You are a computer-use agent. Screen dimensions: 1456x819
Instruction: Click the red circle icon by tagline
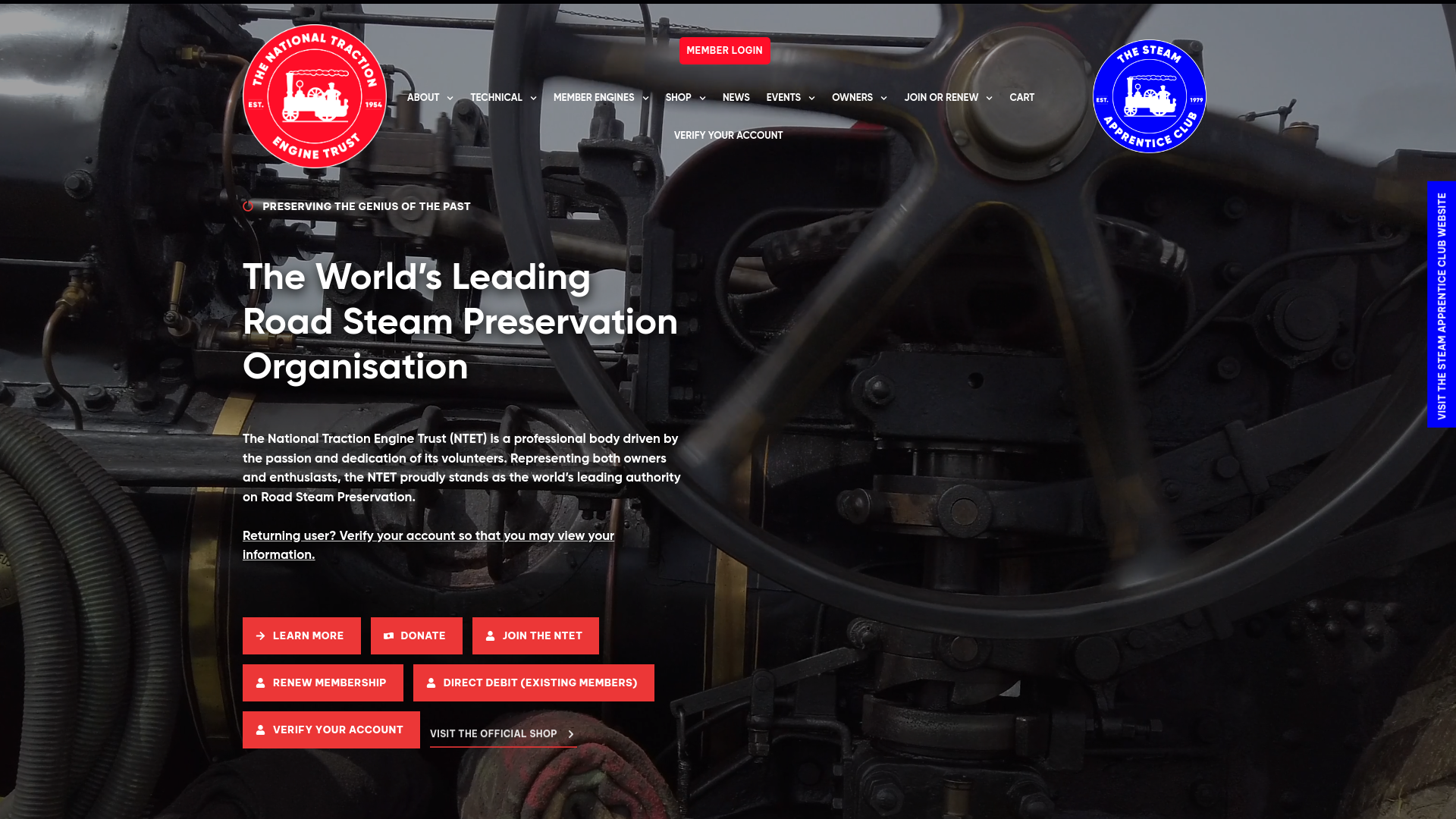click(x=248, y=206)
